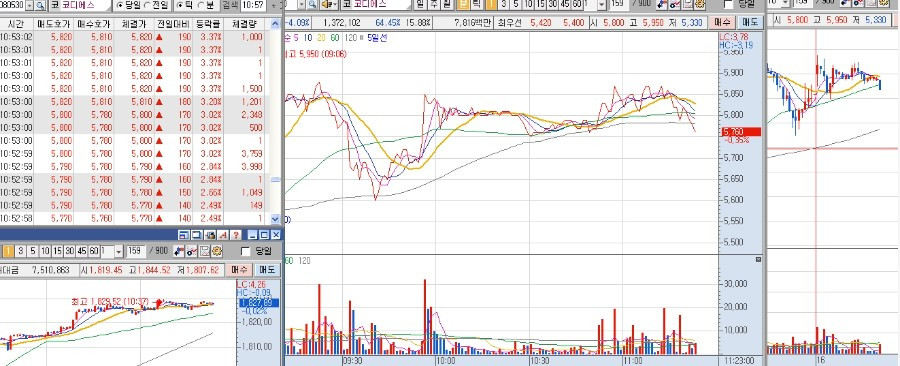The height and width of the screenshot is (366, 900).
Task: Expand the minute interval dropdown in main chart
Action: coord(602,5)
